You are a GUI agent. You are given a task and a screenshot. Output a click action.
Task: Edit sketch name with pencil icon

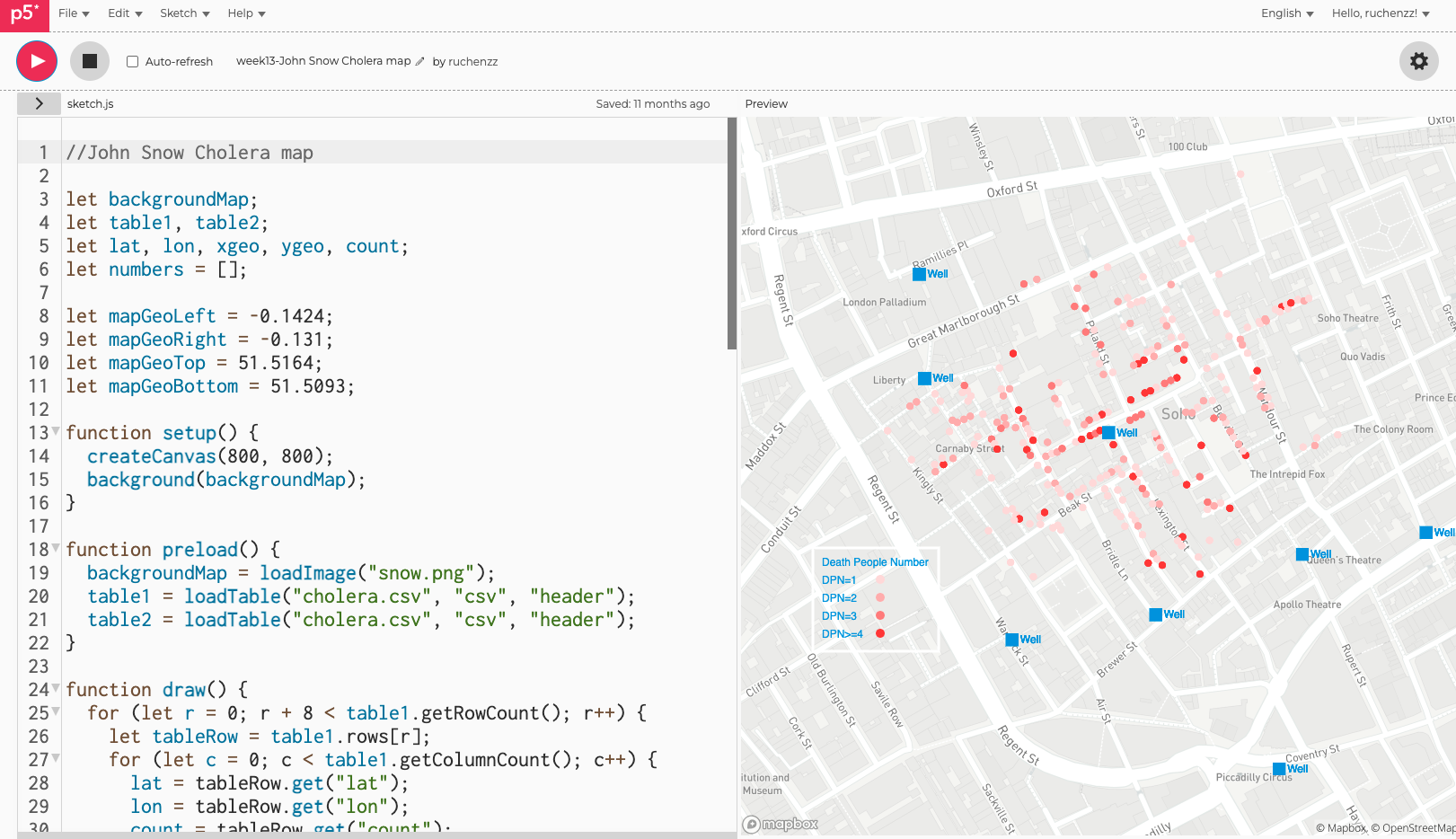tap(419, 61)
